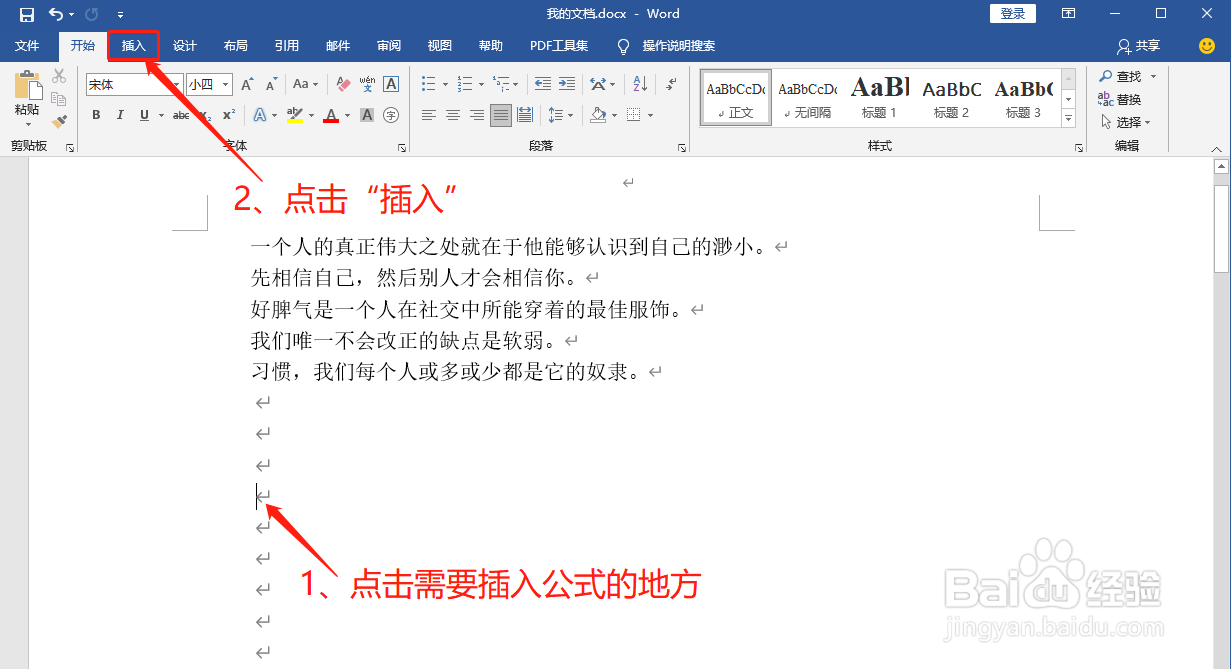Open the font name dropdown
The width and height of the screenshot is (1231, 669).
point(177,84)
